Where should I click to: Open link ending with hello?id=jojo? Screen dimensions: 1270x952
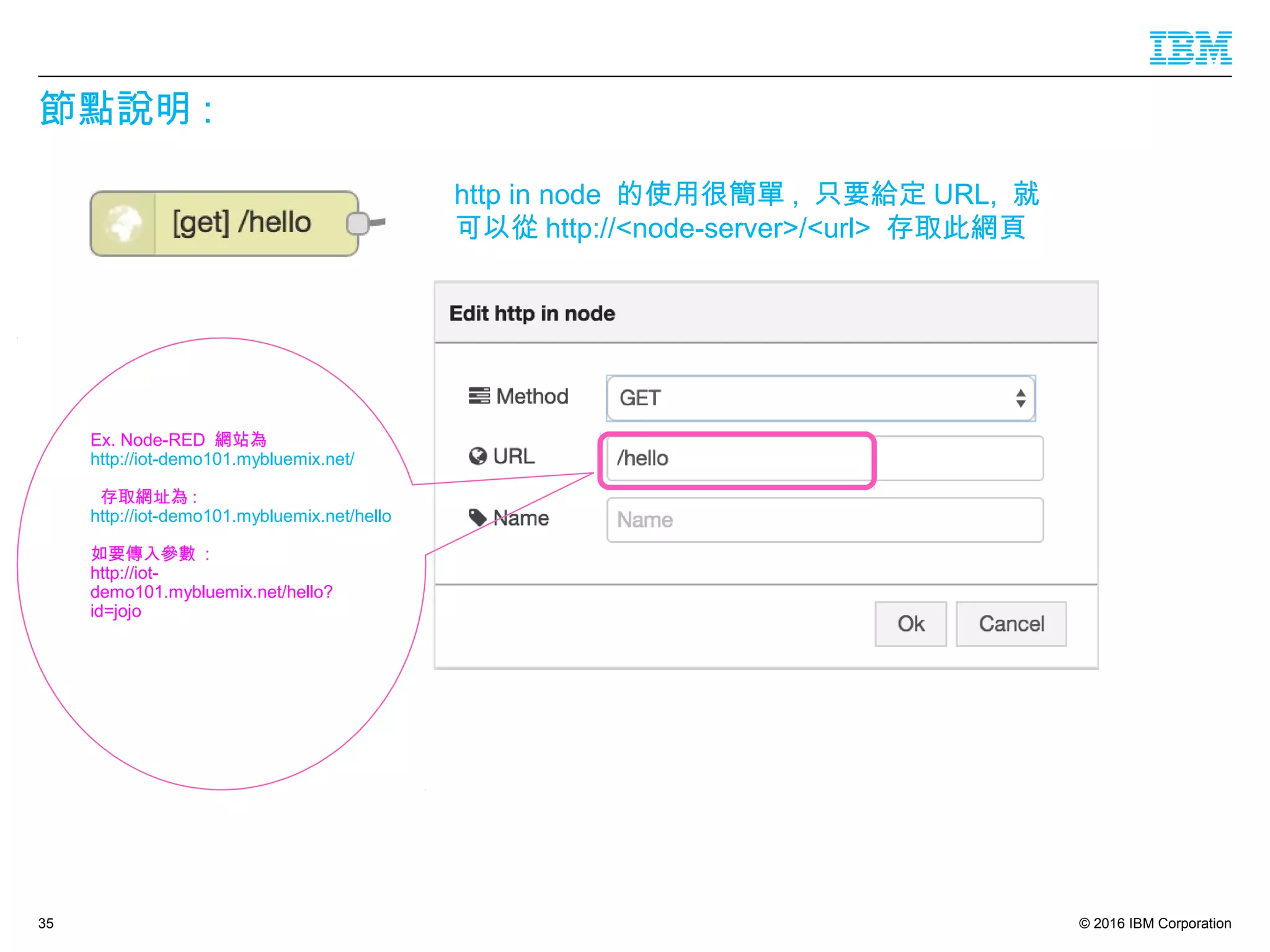pyautogui.click(x=211, y=592)
